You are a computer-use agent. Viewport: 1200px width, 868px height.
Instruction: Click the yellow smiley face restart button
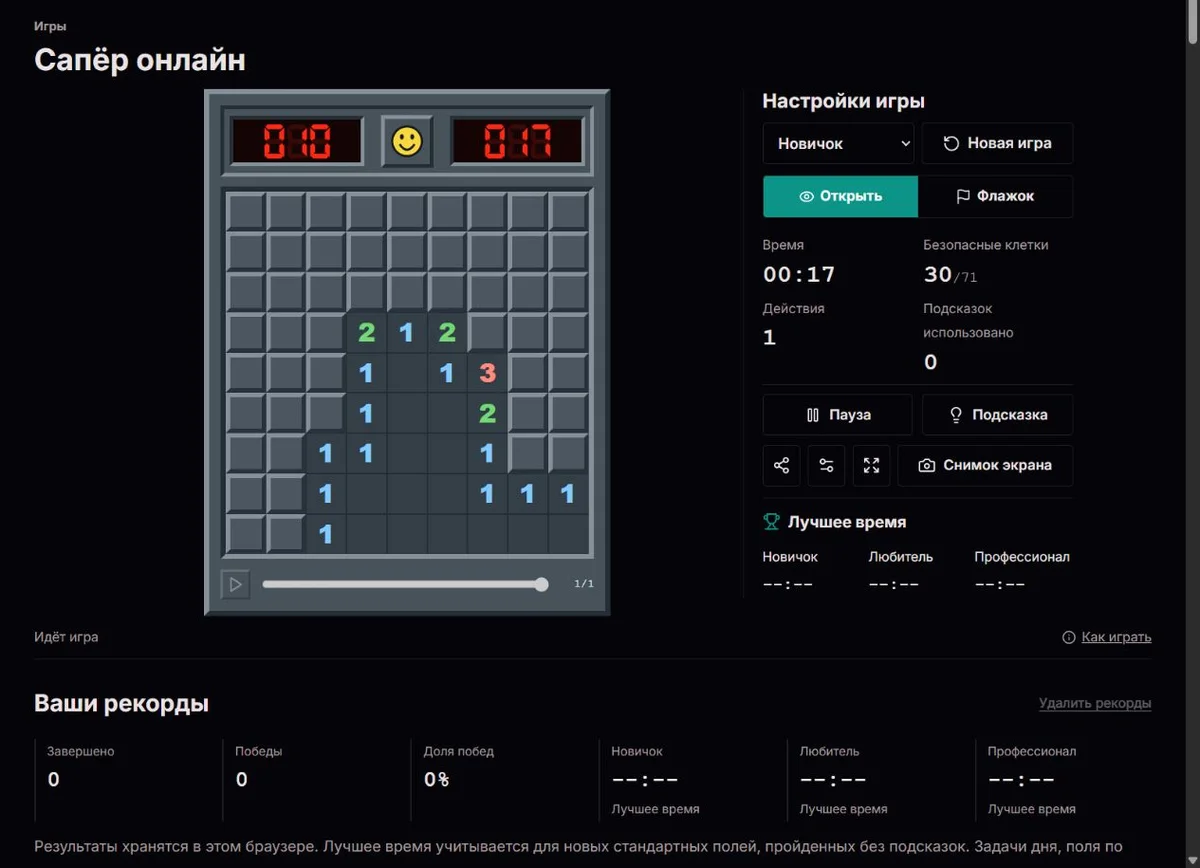(x=407, y=141)
